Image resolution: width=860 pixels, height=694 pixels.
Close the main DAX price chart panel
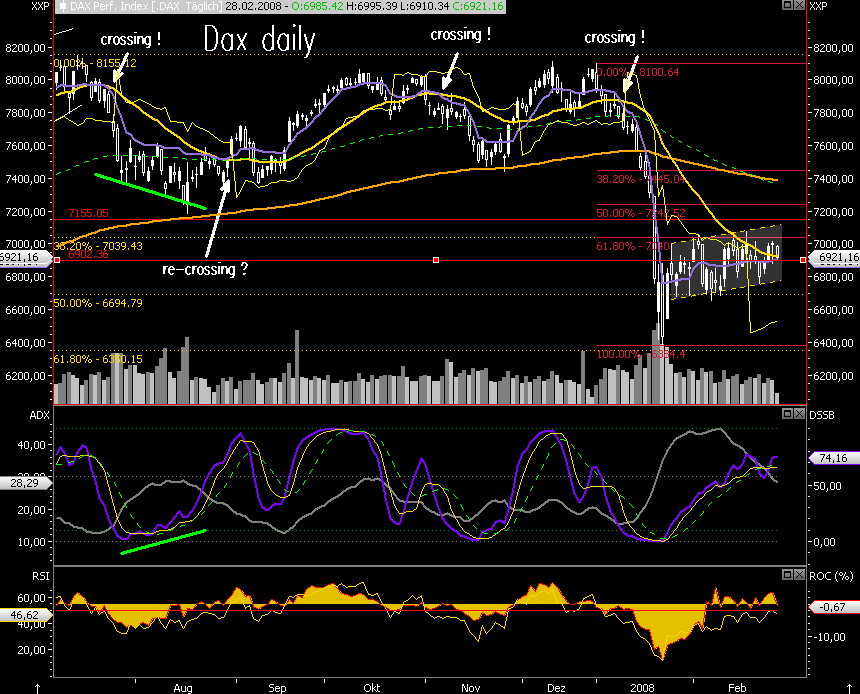pos(799,5)
